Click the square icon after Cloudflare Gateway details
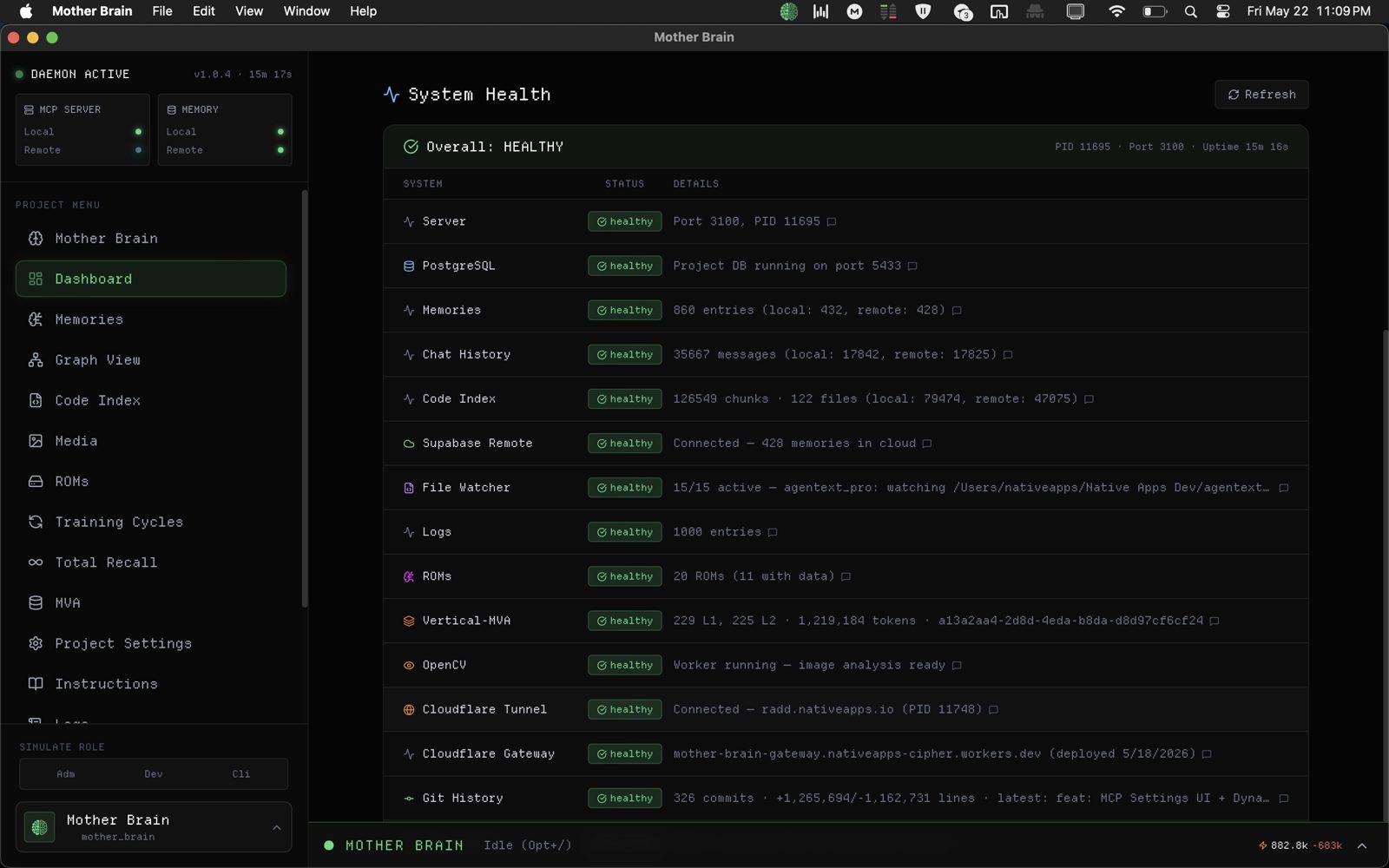Viewport: 1389px width, 868px height. click(x=1207, y=753)
